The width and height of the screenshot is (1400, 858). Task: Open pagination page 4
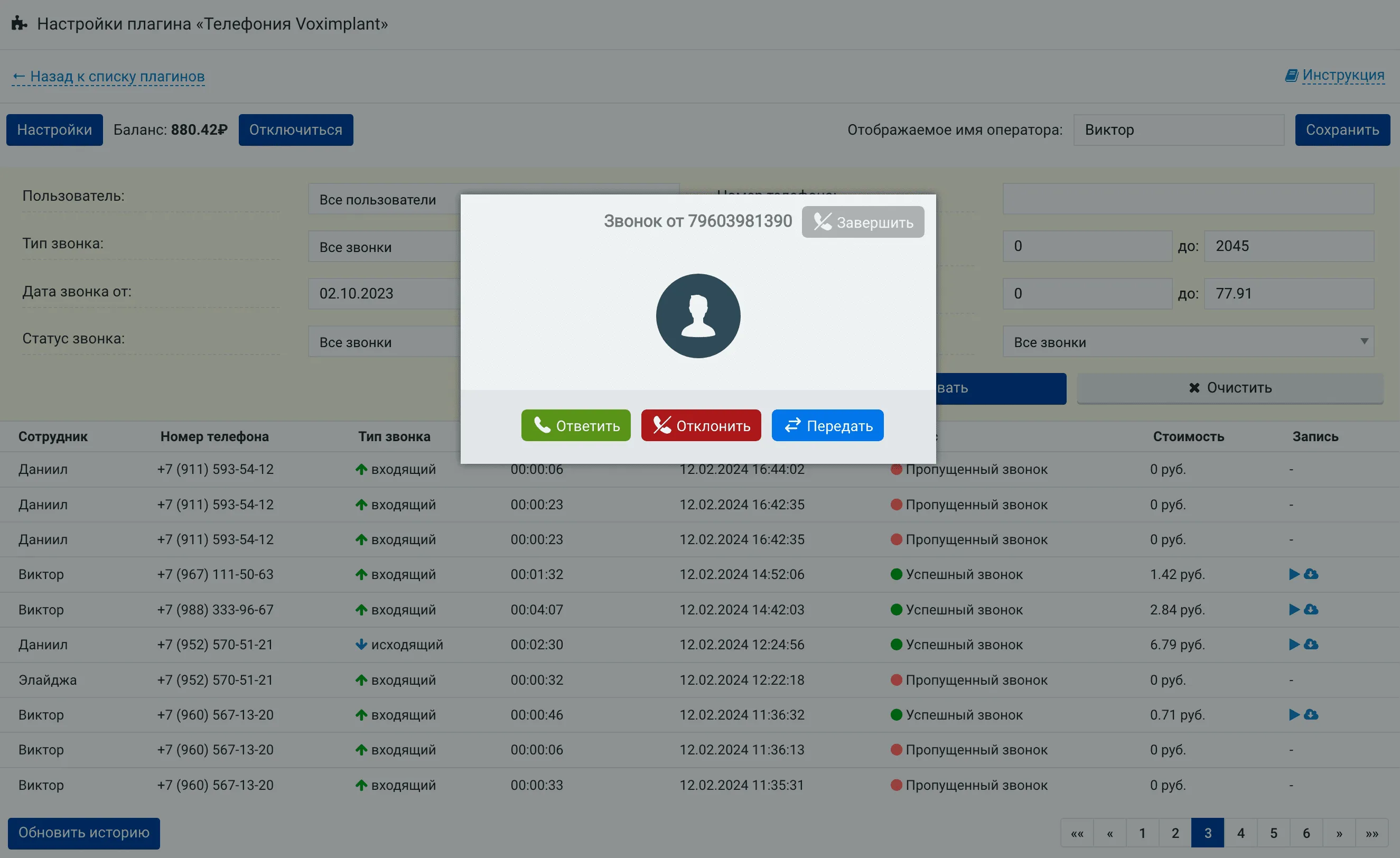pyautogui.click(x=1240, y=833)
